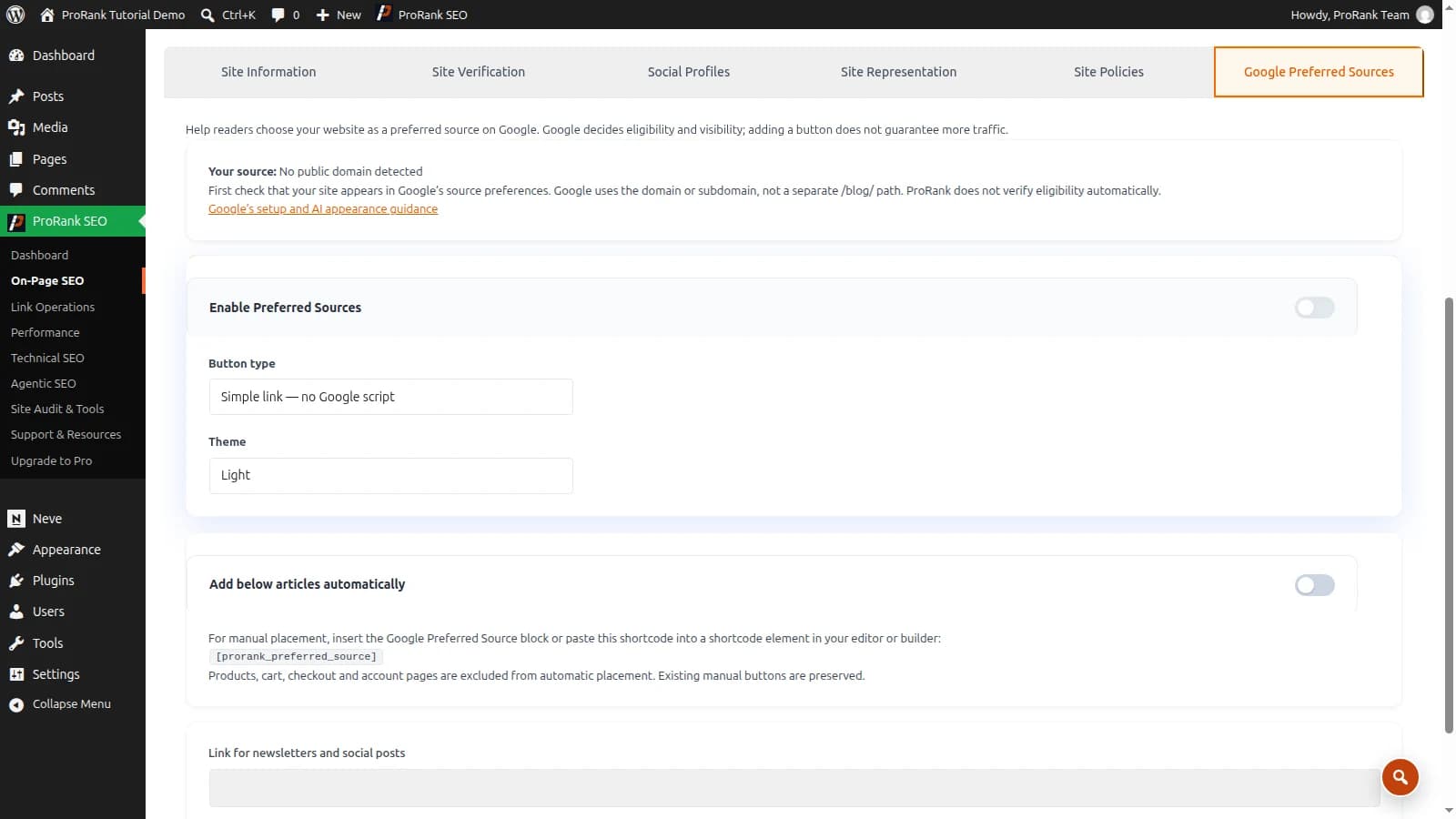Click the ProRank SEO logo in top bar
1456x819 pixels.
click(384, 14)
